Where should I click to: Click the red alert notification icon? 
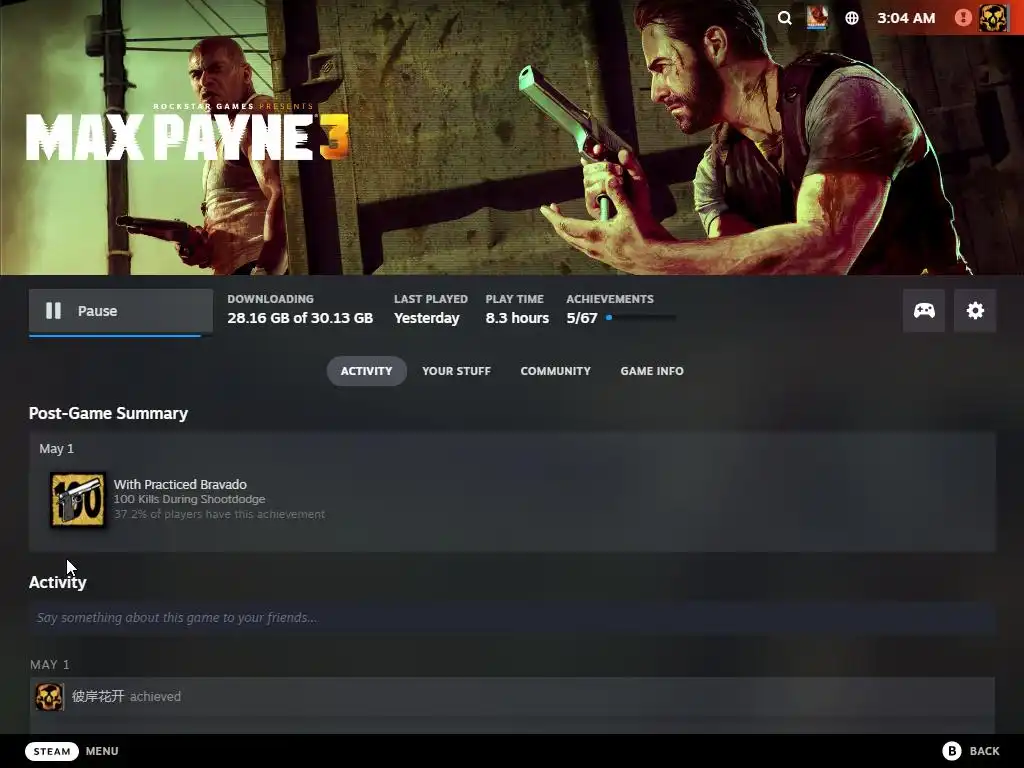[963, 18]
